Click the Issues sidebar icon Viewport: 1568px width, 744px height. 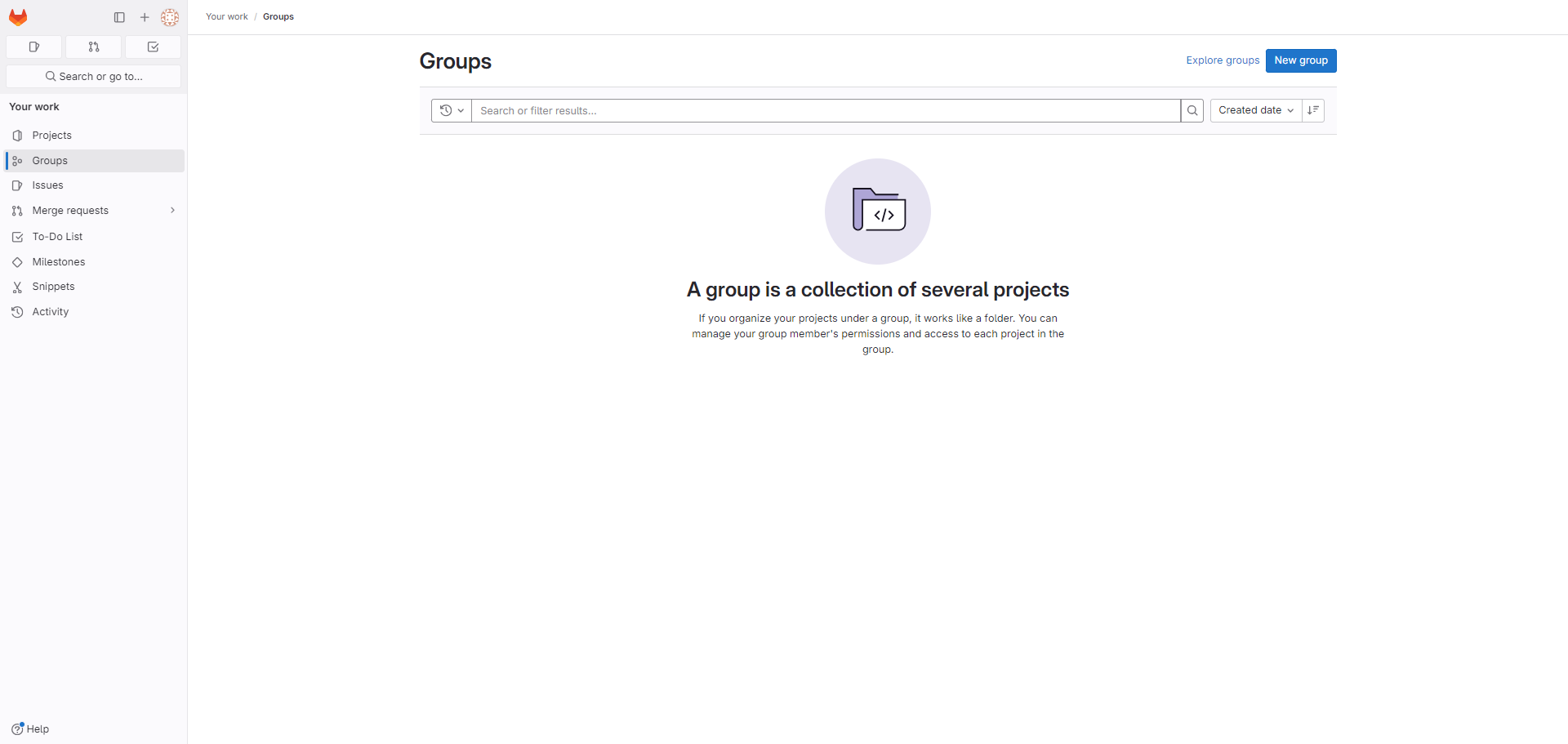17,185
